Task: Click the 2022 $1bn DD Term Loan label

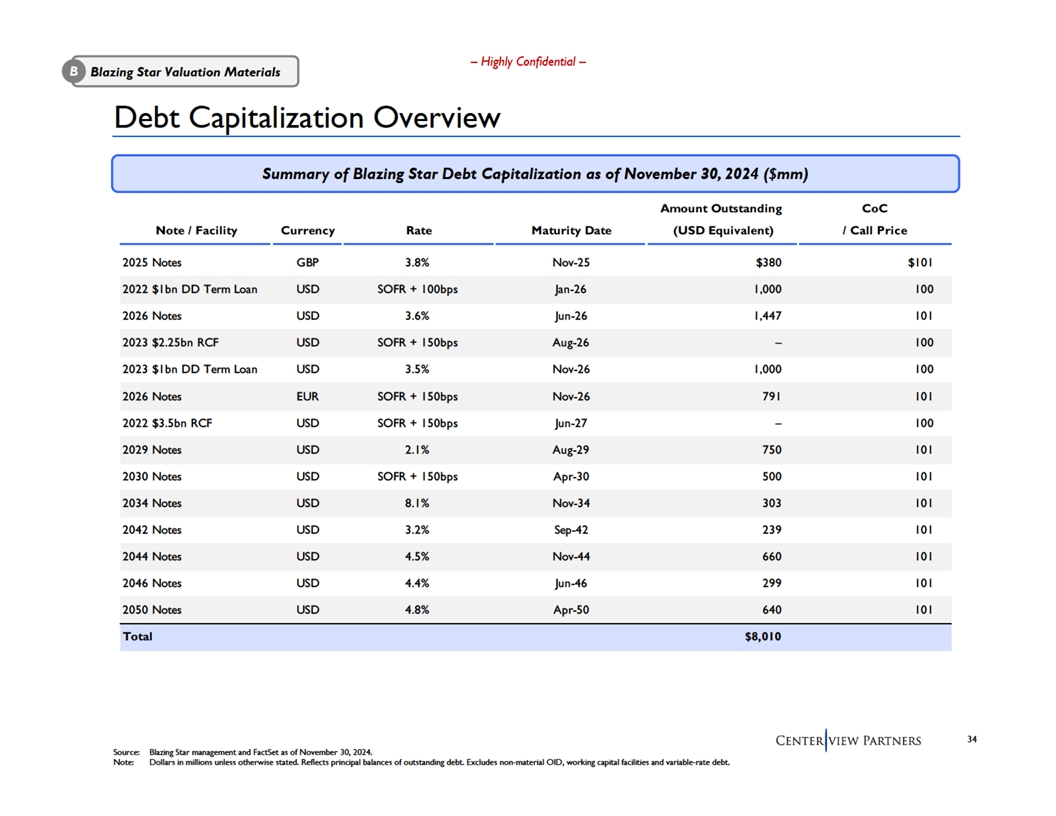Action: pos(190,290)
